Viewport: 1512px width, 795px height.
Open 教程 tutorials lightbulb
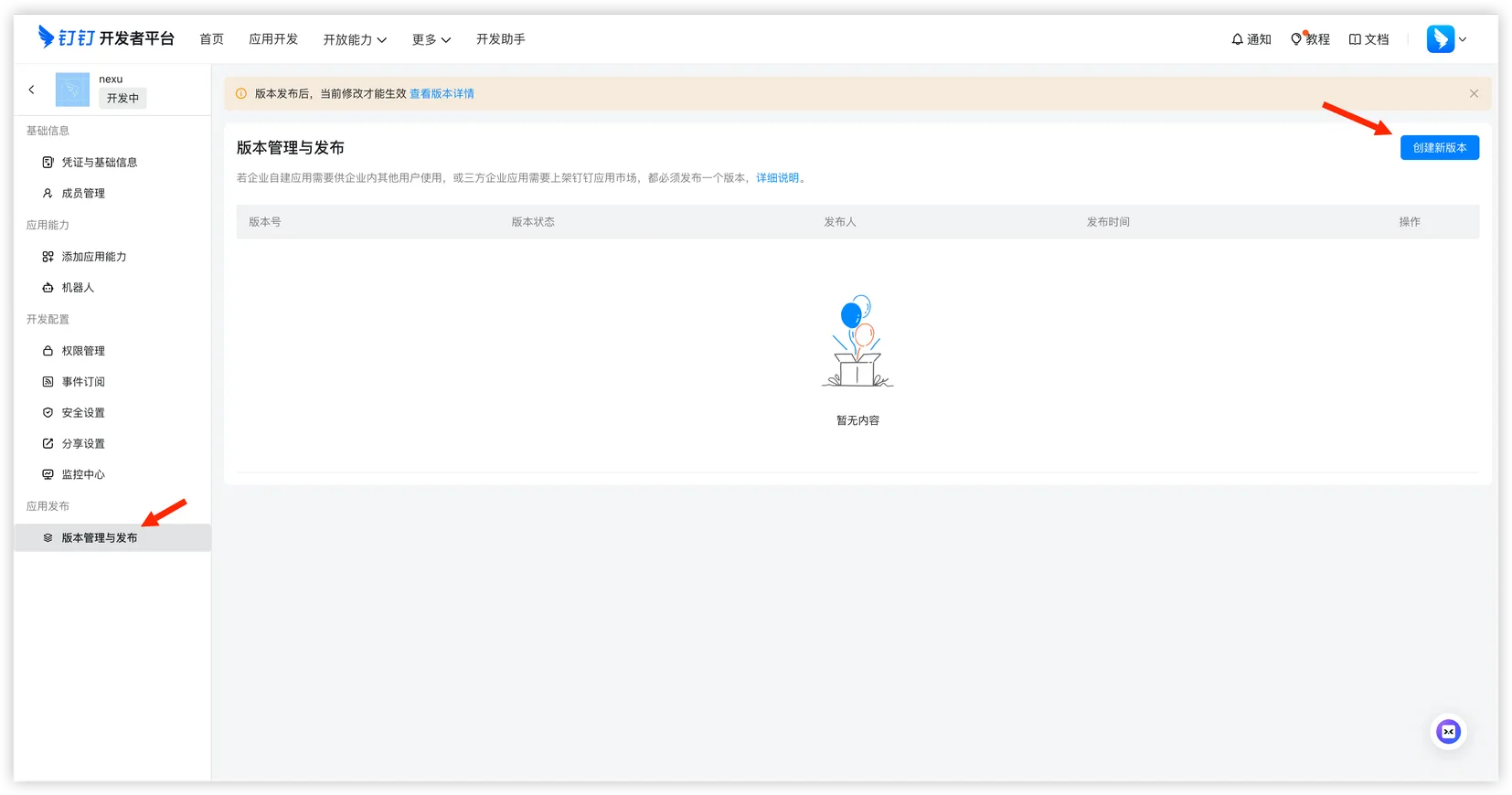click(1310, 39)
